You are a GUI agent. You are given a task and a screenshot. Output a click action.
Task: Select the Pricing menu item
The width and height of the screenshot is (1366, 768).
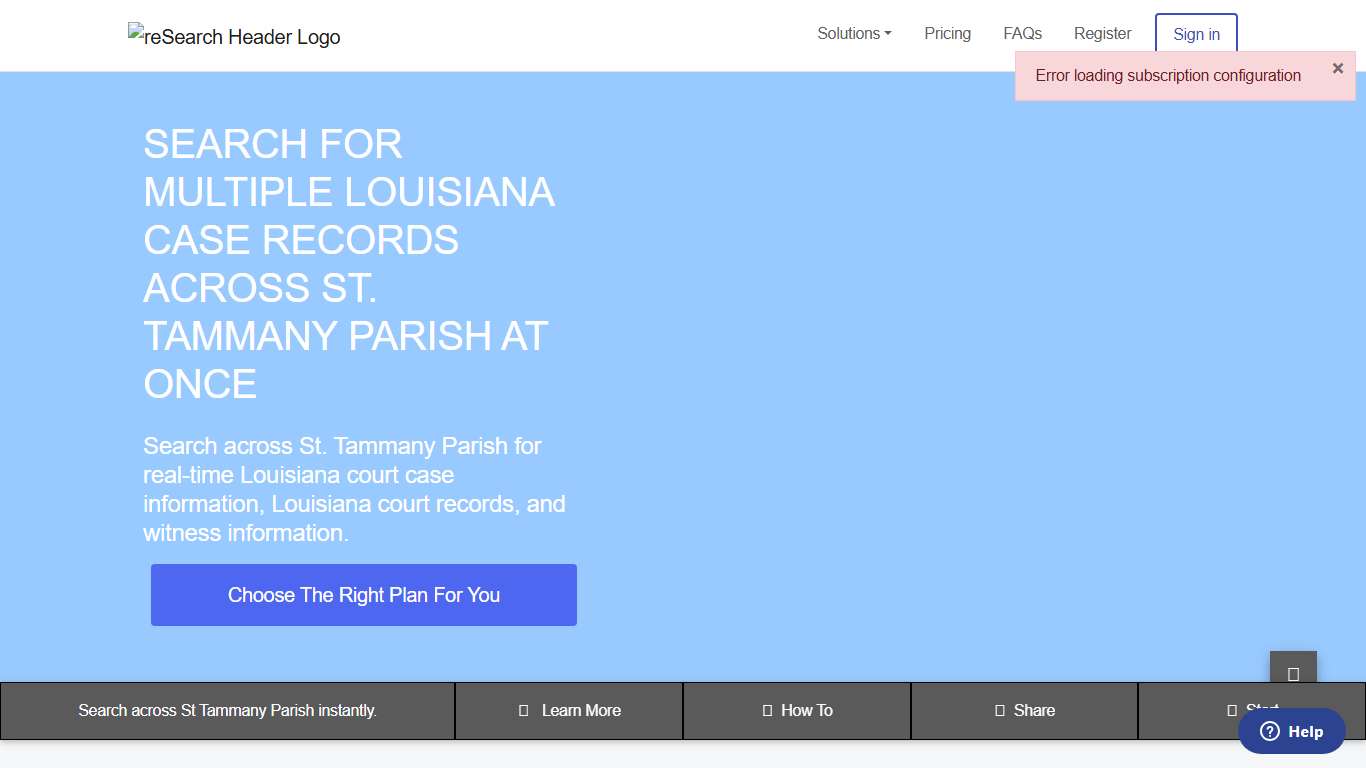pos(947,33)
